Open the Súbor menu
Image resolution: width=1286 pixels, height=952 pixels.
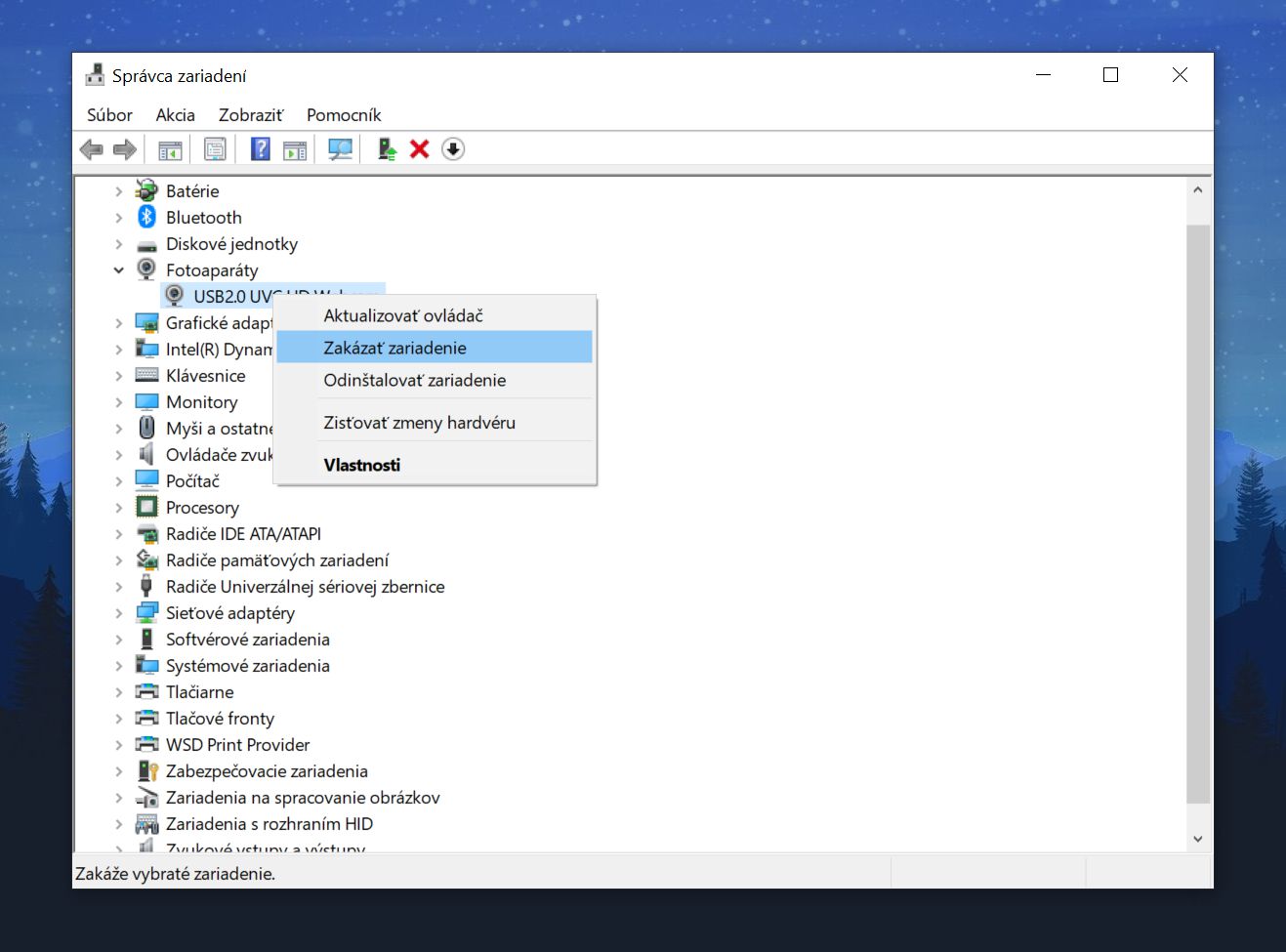pyautogui.click(x=109, y=115)
